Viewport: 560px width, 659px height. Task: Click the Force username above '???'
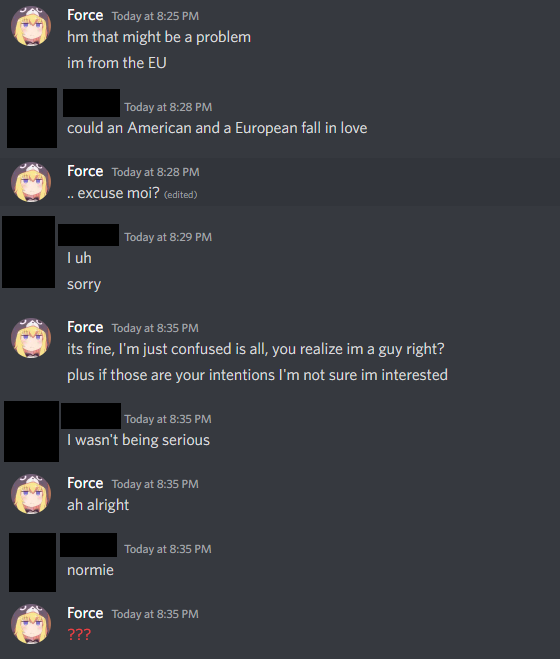pyautogui.click(x=85, y=613)
